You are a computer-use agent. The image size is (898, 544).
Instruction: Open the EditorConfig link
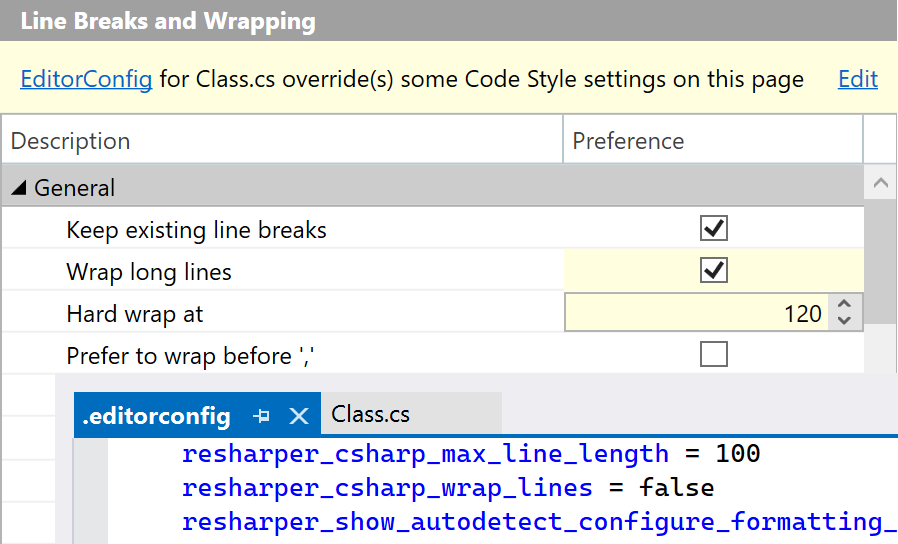tap(86, 79)
